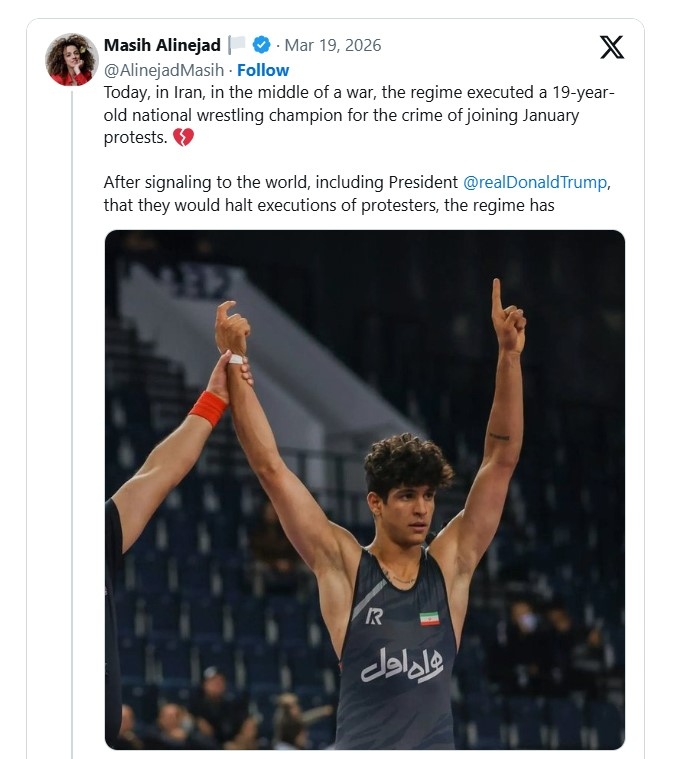Click the white Persian sponsor logo on singlet

tap(402, 663)
